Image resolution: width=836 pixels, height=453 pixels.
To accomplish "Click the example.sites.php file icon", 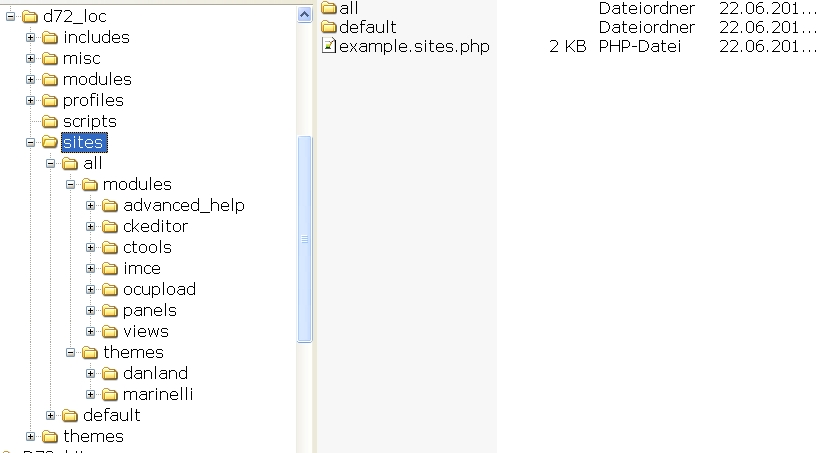I will [x=329, y=46].
